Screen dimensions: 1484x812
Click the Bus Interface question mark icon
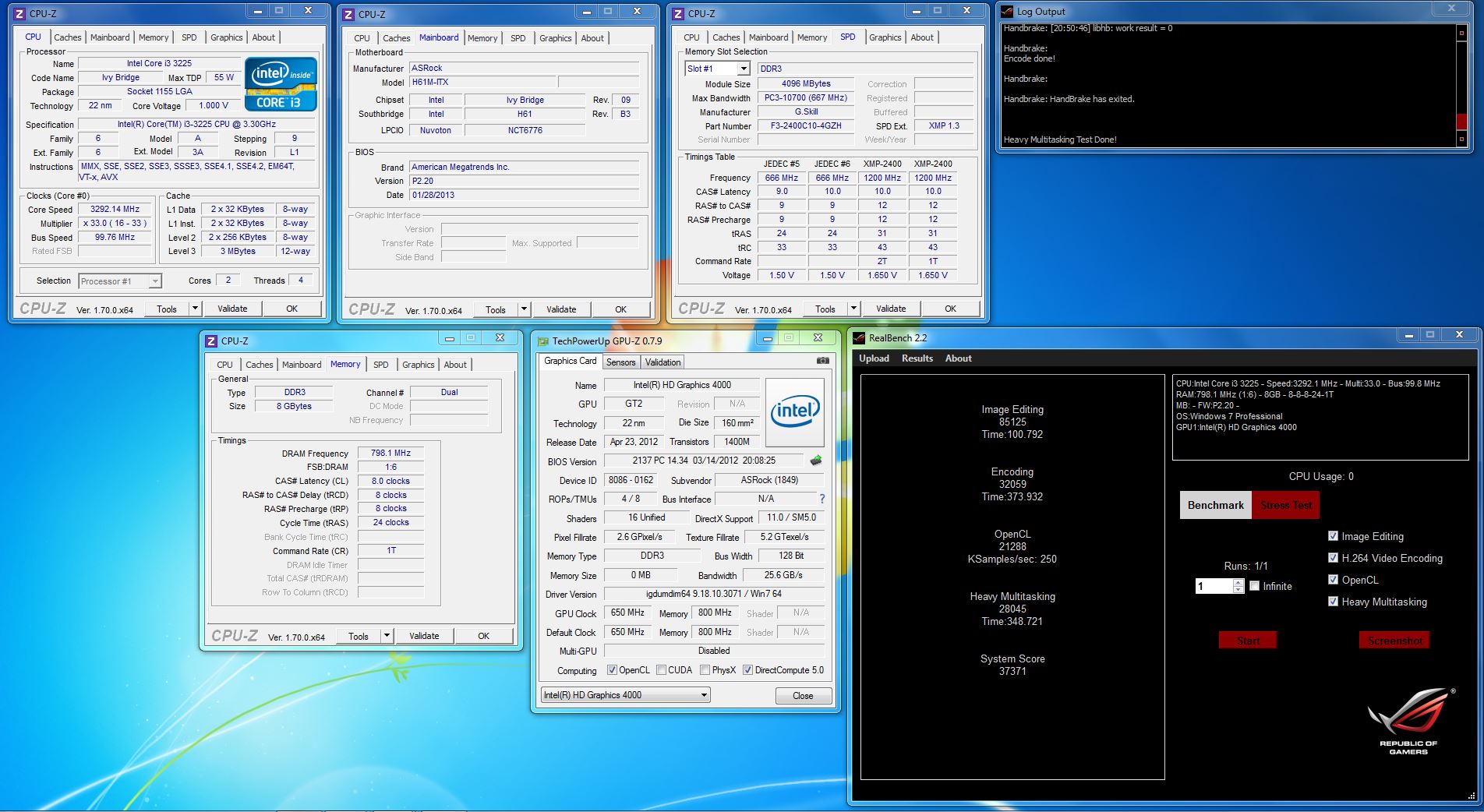point(821,499)
